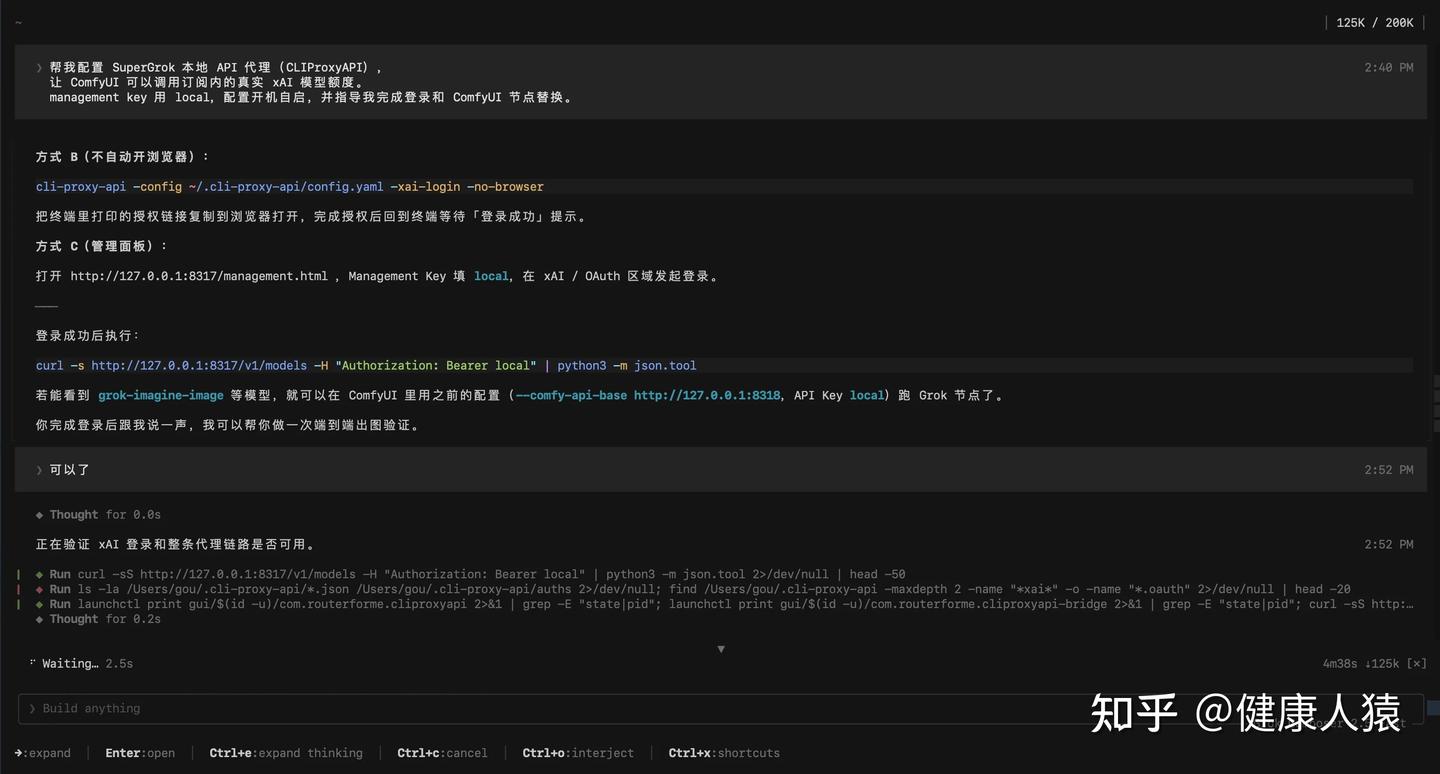Click the spinner icon beside 'Waiting…'
Image resolution: width=1440 pixels, height=774 pixels.
coord(33,663)
